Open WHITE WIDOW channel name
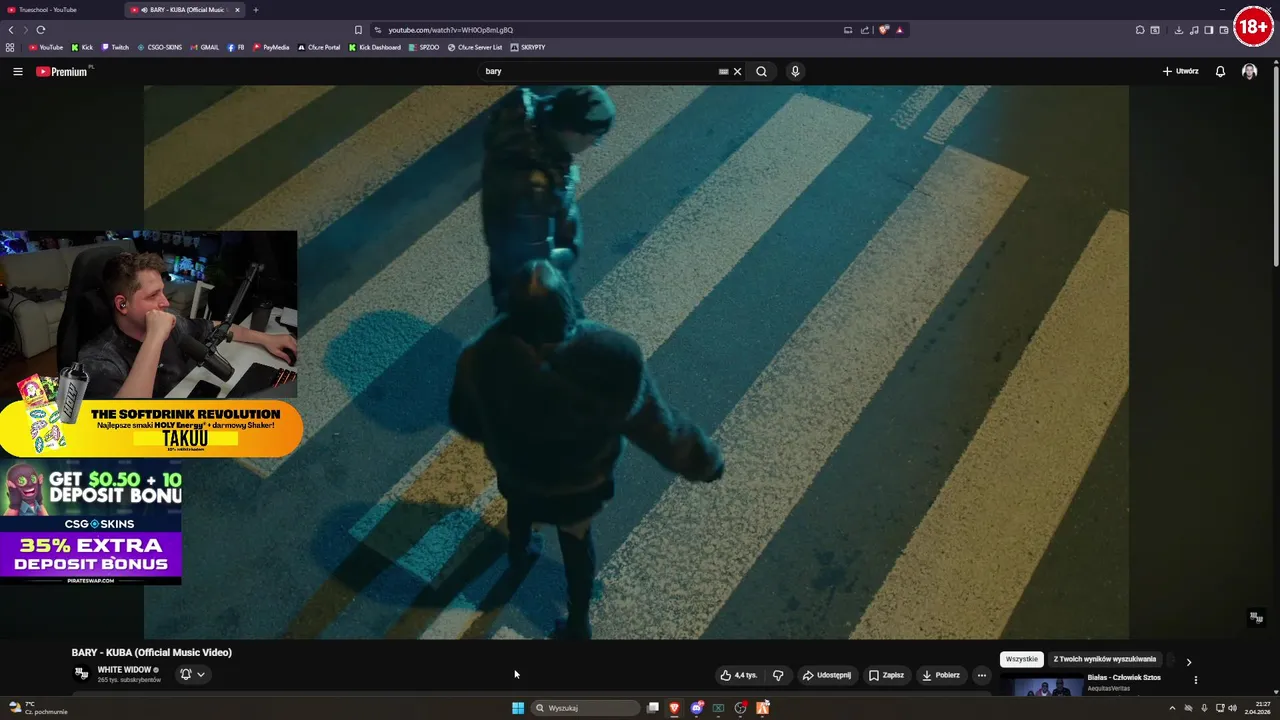This screenshot has width=1280, height=720. click(x=124, y=670)
